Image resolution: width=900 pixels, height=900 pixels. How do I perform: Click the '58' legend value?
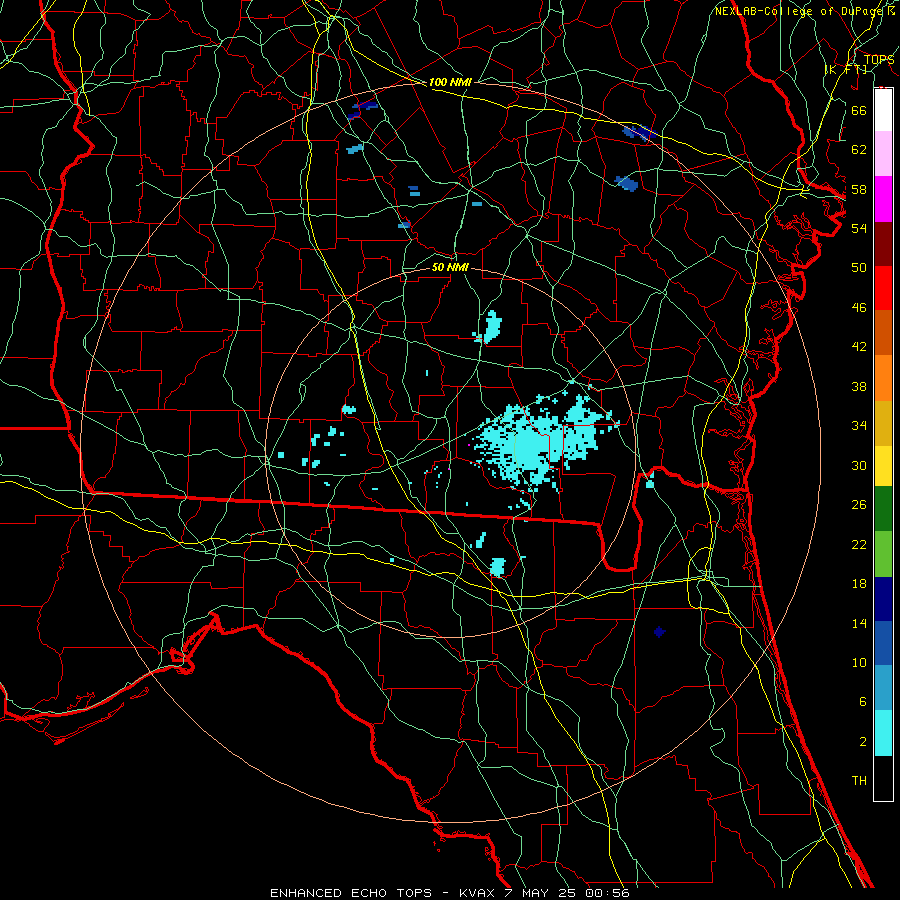[859, 189]
